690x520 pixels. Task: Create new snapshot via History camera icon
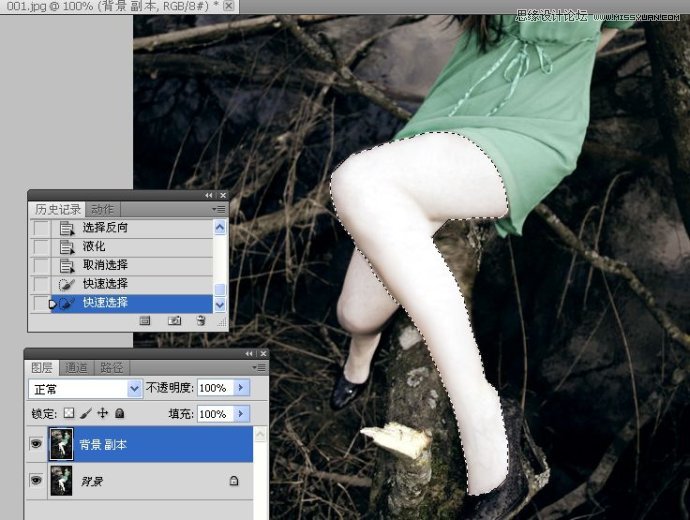tap(175, 321)
